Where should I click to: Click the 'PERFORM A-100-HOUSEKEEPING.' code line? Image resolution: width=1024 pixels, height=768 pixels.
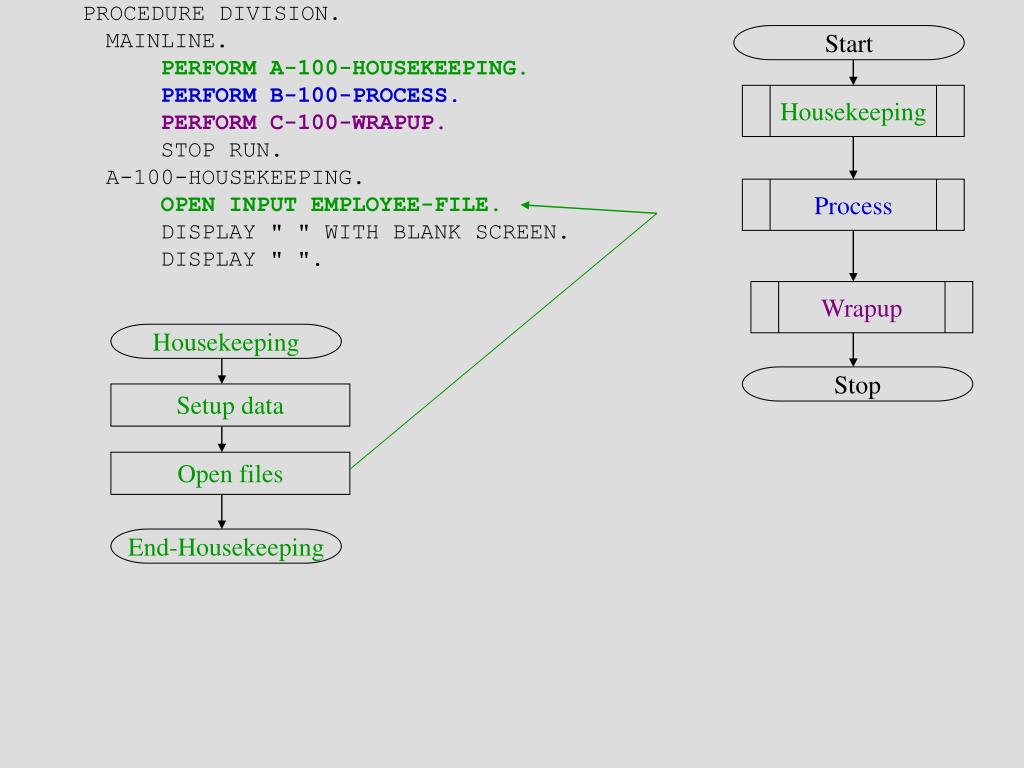344,68
